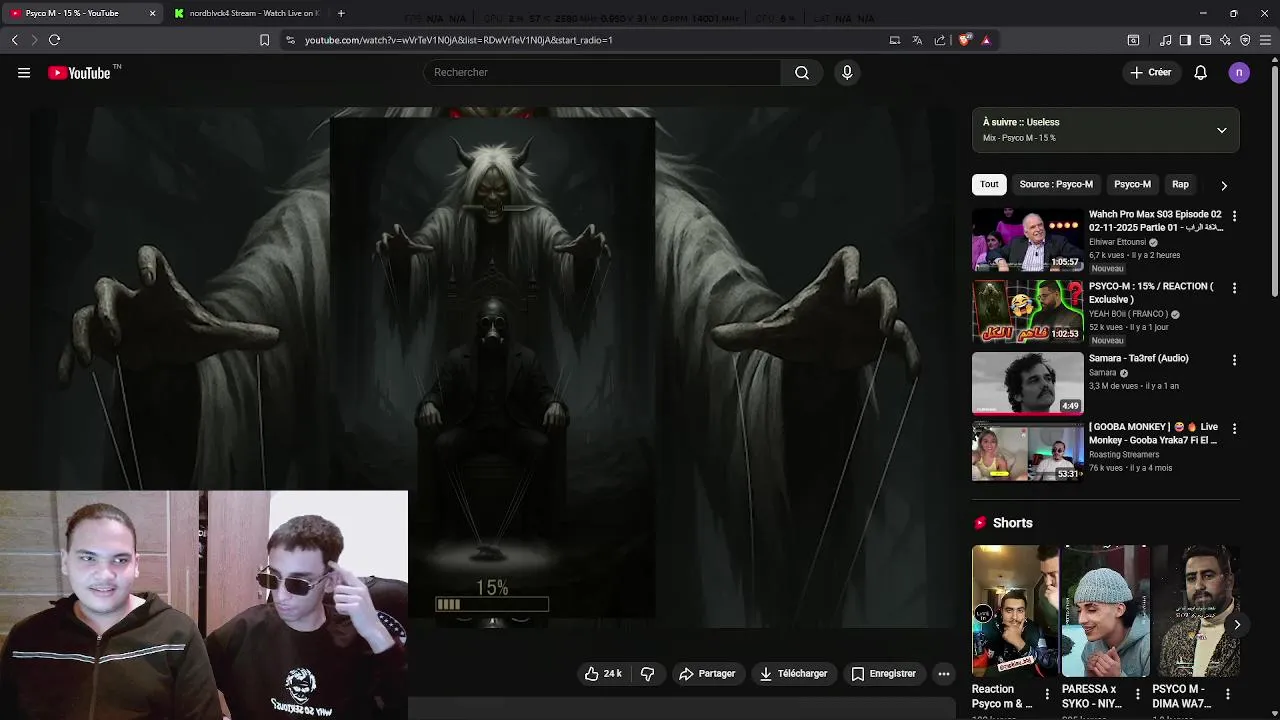The image size is (1280, 720).
Task: Share this page with the share icon
Action: pos(940,40)
